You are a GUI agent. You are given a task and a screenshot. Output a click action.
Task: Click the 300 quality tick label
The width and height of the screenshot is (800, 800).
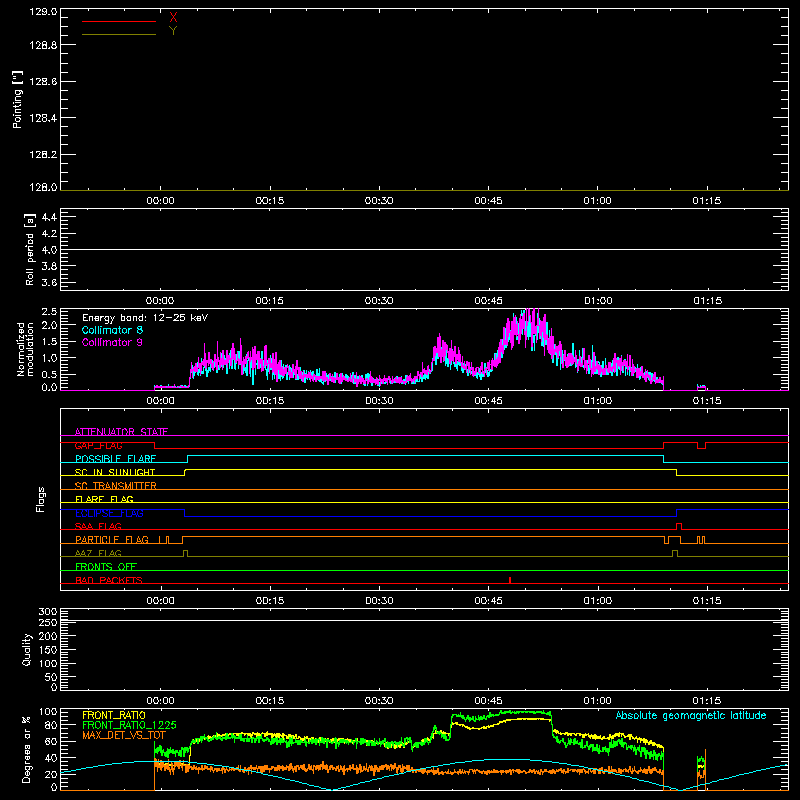coord(48,612)
